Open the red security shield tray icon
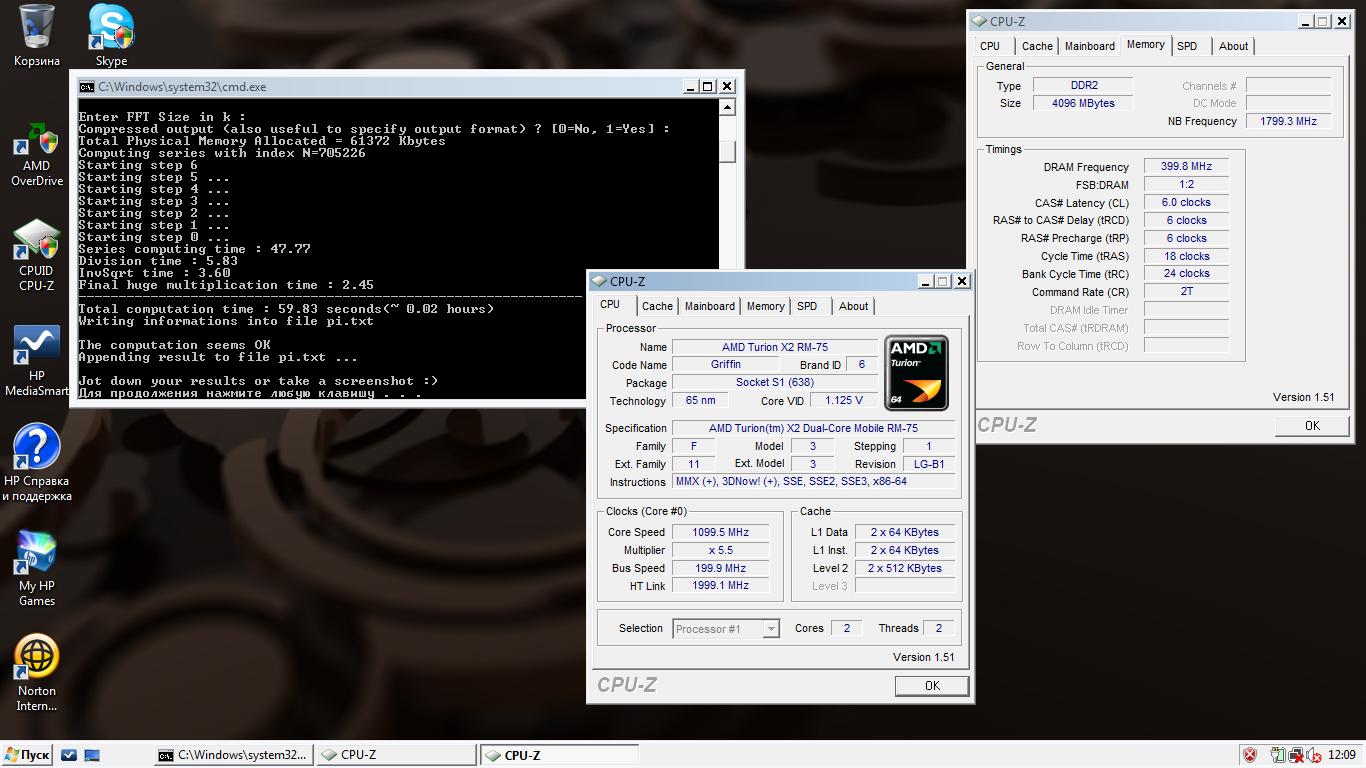This screenshot has height=768, width=1366. click(x=1250, y=755)
